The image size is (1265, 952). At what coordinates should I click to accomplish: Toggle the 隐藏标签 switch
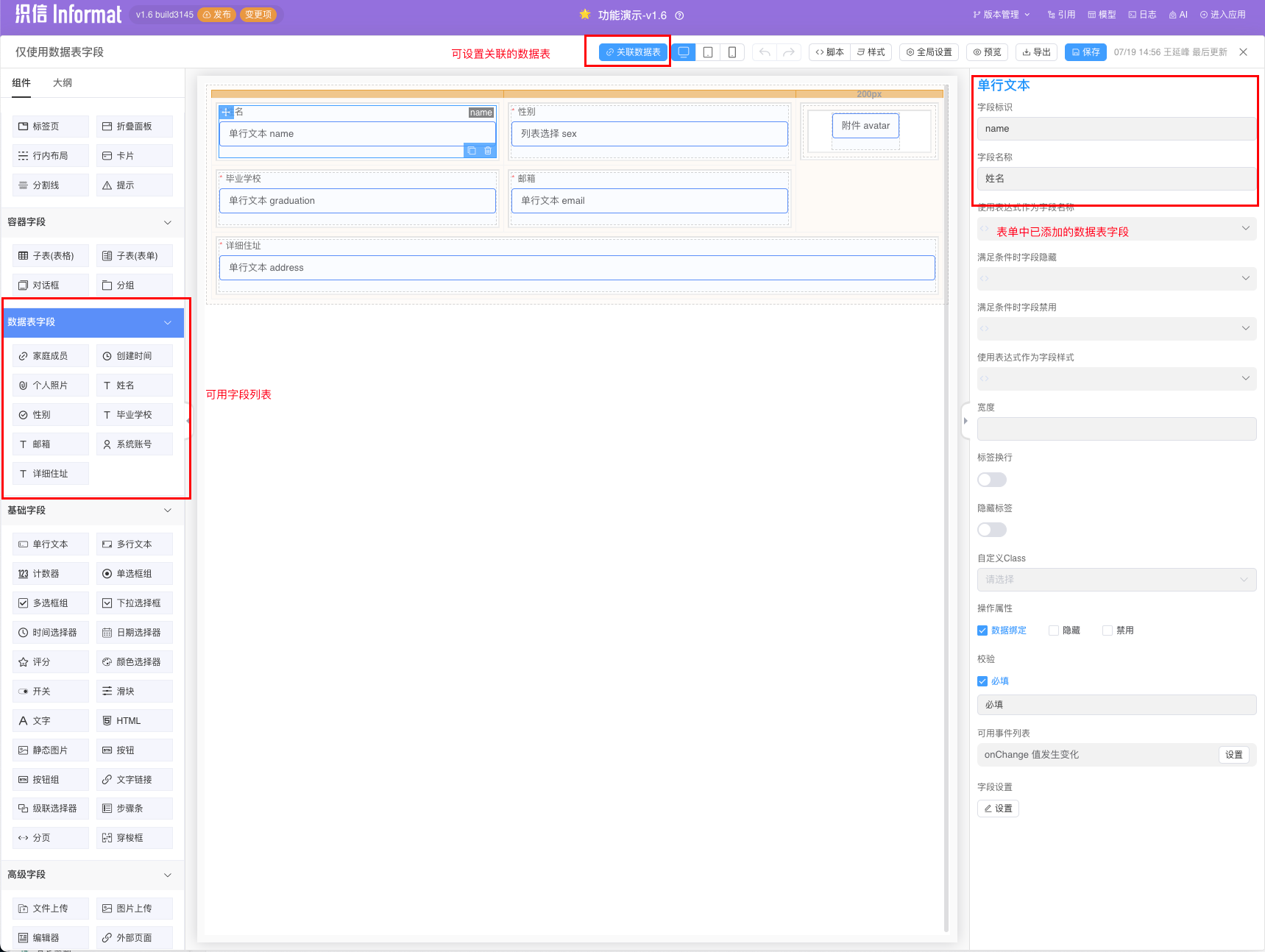(x=991, y=530)
